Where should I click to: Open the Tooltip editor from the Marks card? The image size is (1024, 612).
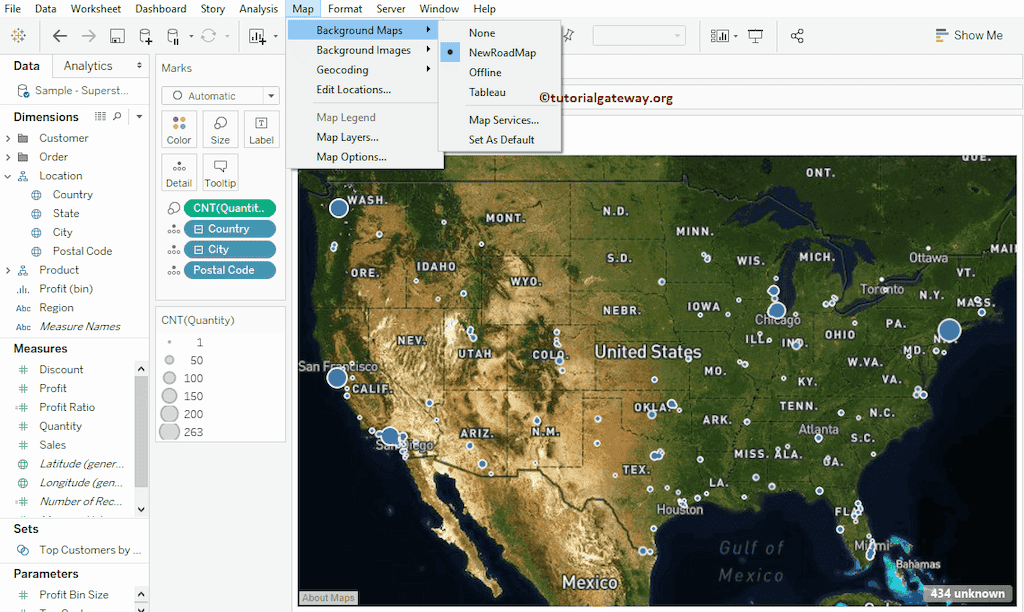point(220,172)
